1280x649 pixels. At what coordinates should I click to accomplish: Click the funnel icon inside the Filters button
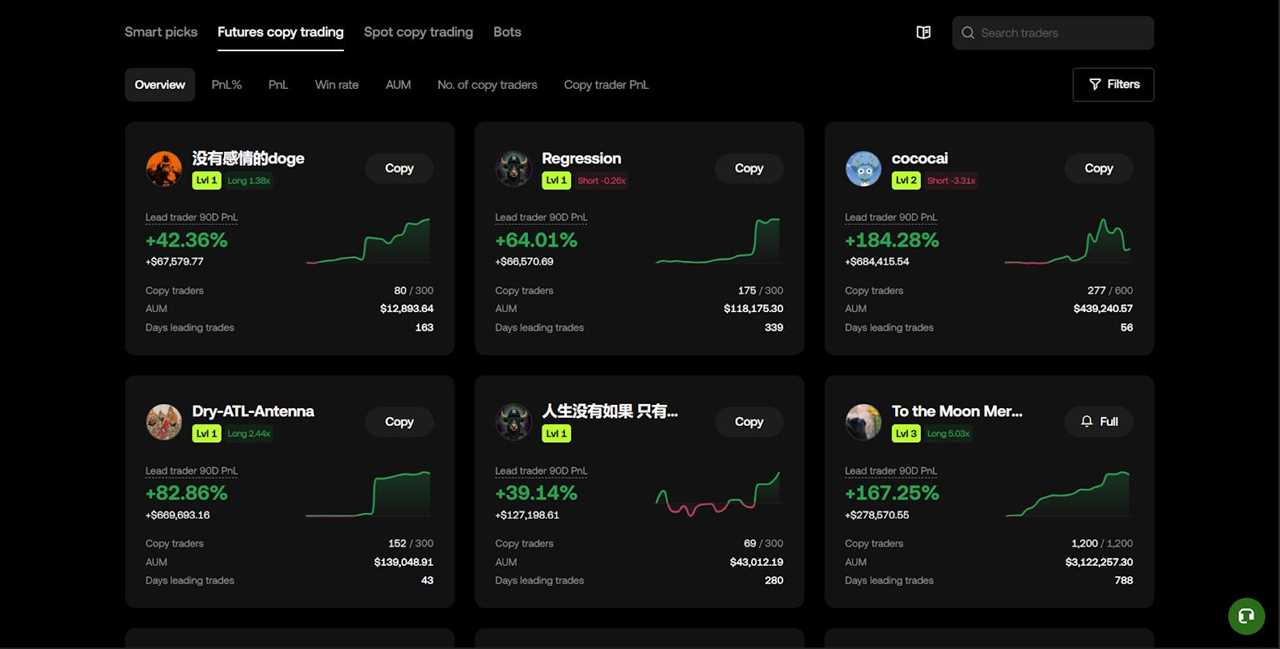1094,84
